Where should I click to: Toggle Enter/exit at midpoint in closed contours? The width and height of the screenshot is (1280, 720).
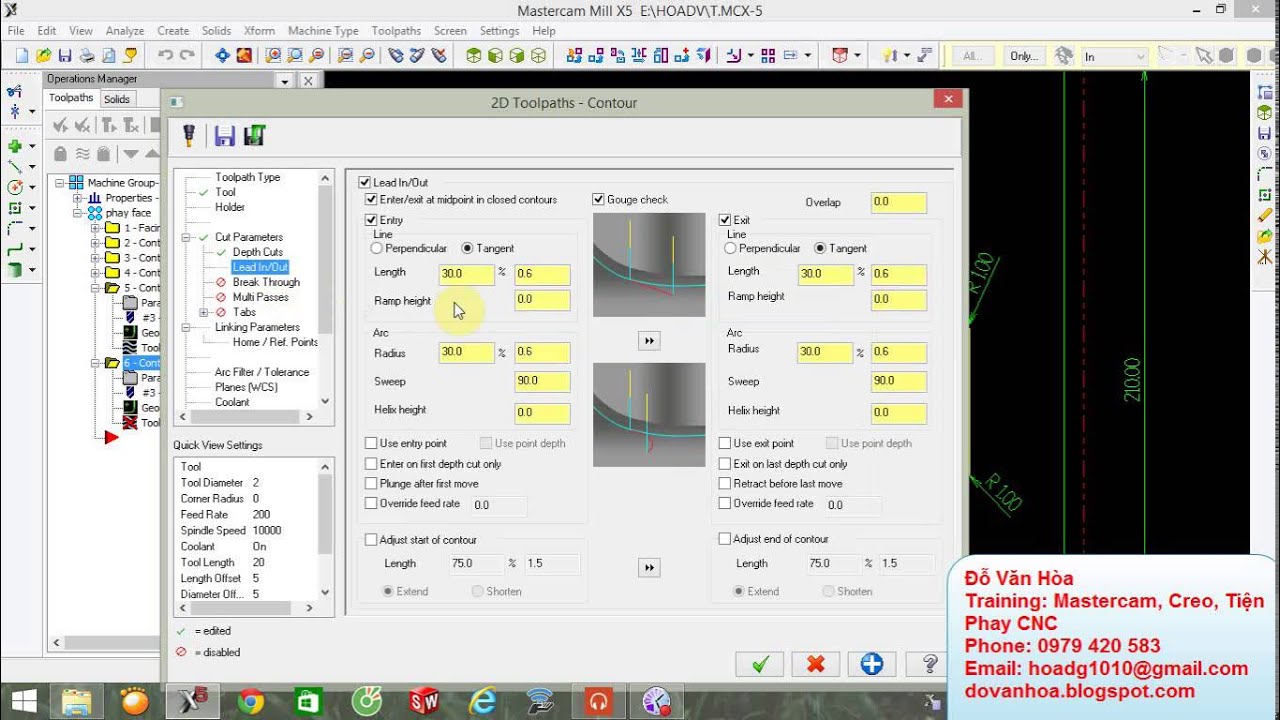pyautogui.click(x=372, y=200)
